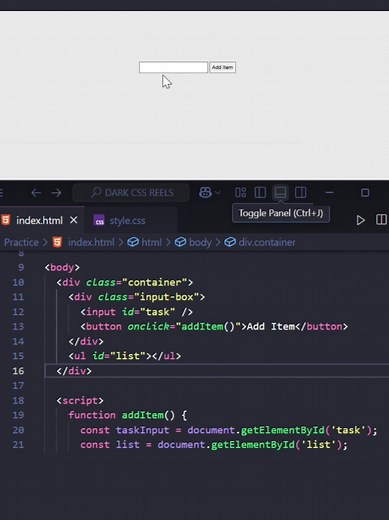Open the DARK CSS REELS search box
The image size is (389, 520).
click(131, 193)
